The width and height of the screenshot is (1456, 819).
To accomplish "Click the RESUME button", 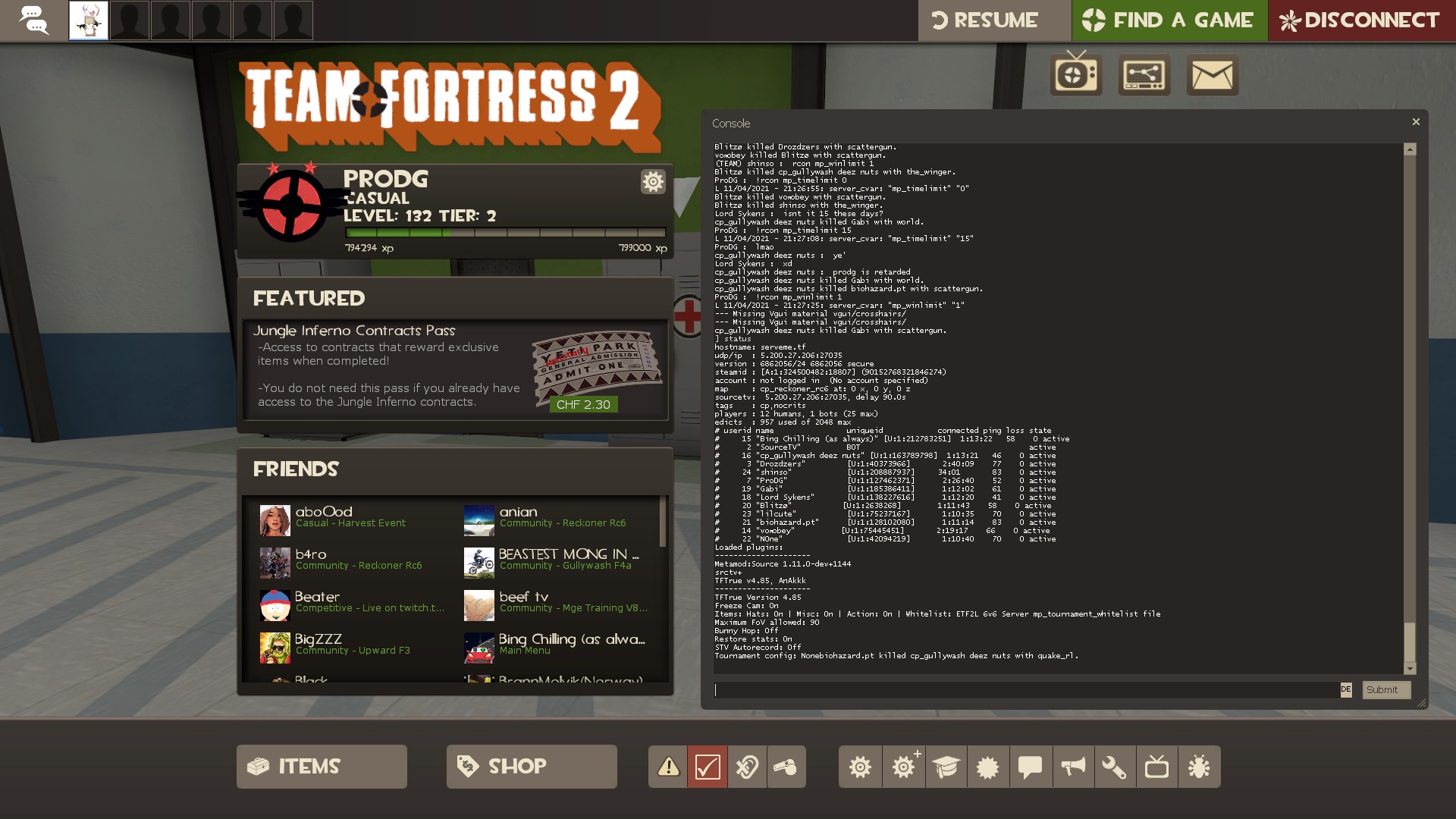I will coord(994,20).
